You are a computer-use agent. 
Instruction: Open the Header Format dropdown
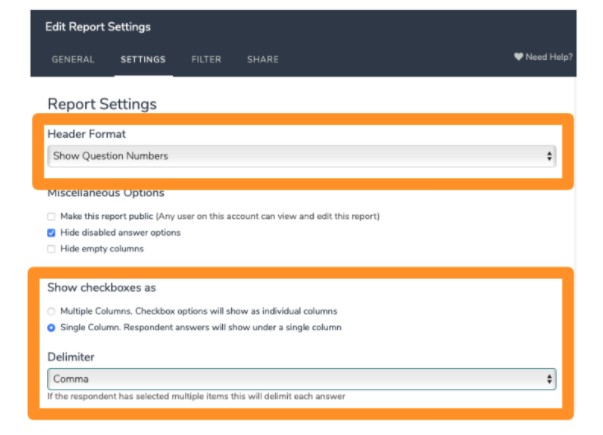pos(300,156)
